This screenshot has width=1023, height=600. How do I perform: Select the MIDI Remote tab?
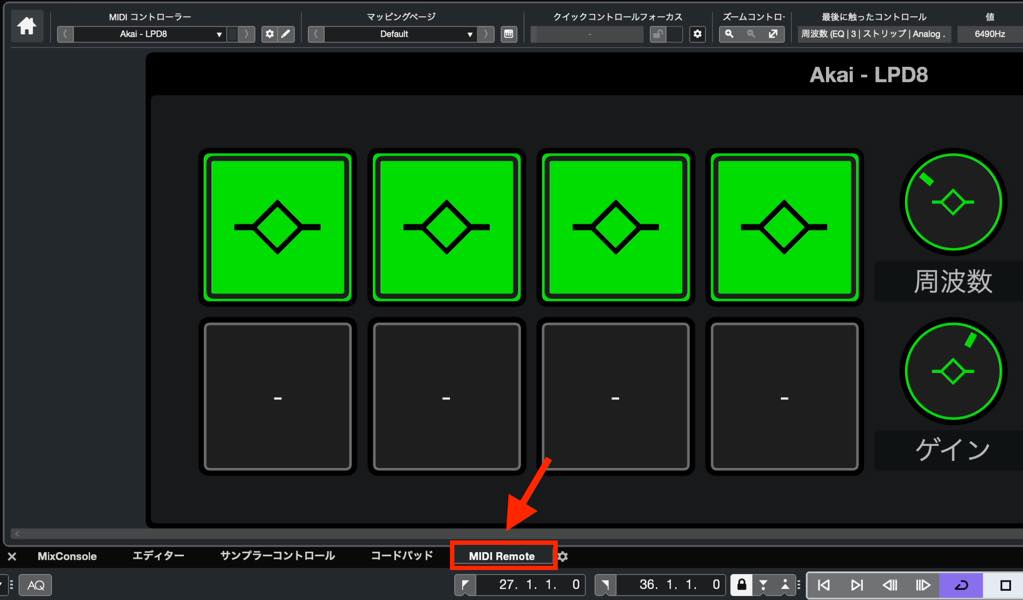click(502, 556)
